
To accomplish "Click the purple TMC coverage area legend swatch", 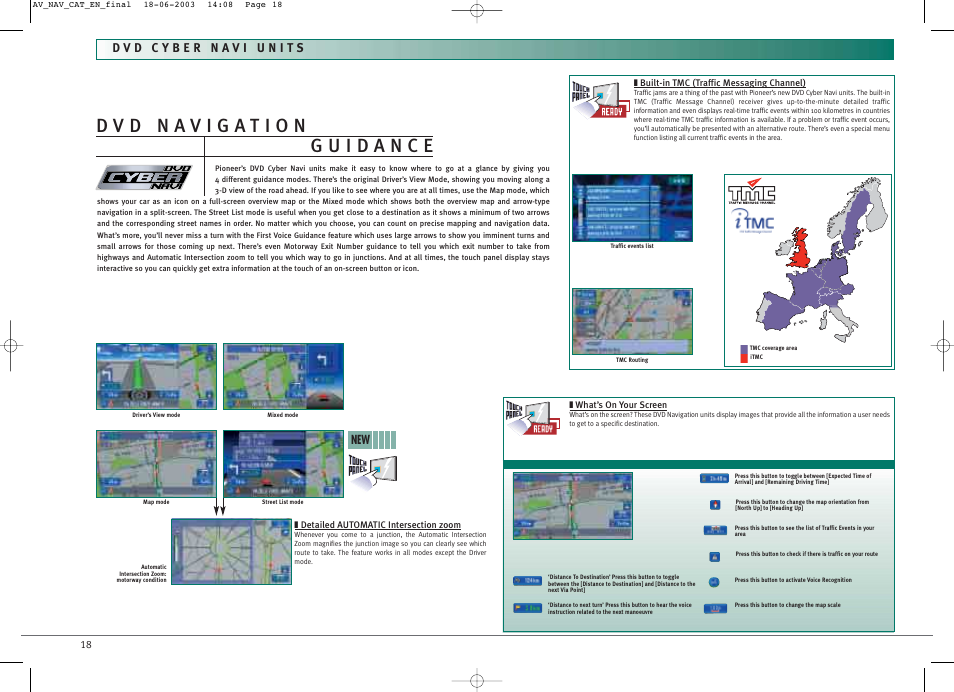I will coord(743,349).
